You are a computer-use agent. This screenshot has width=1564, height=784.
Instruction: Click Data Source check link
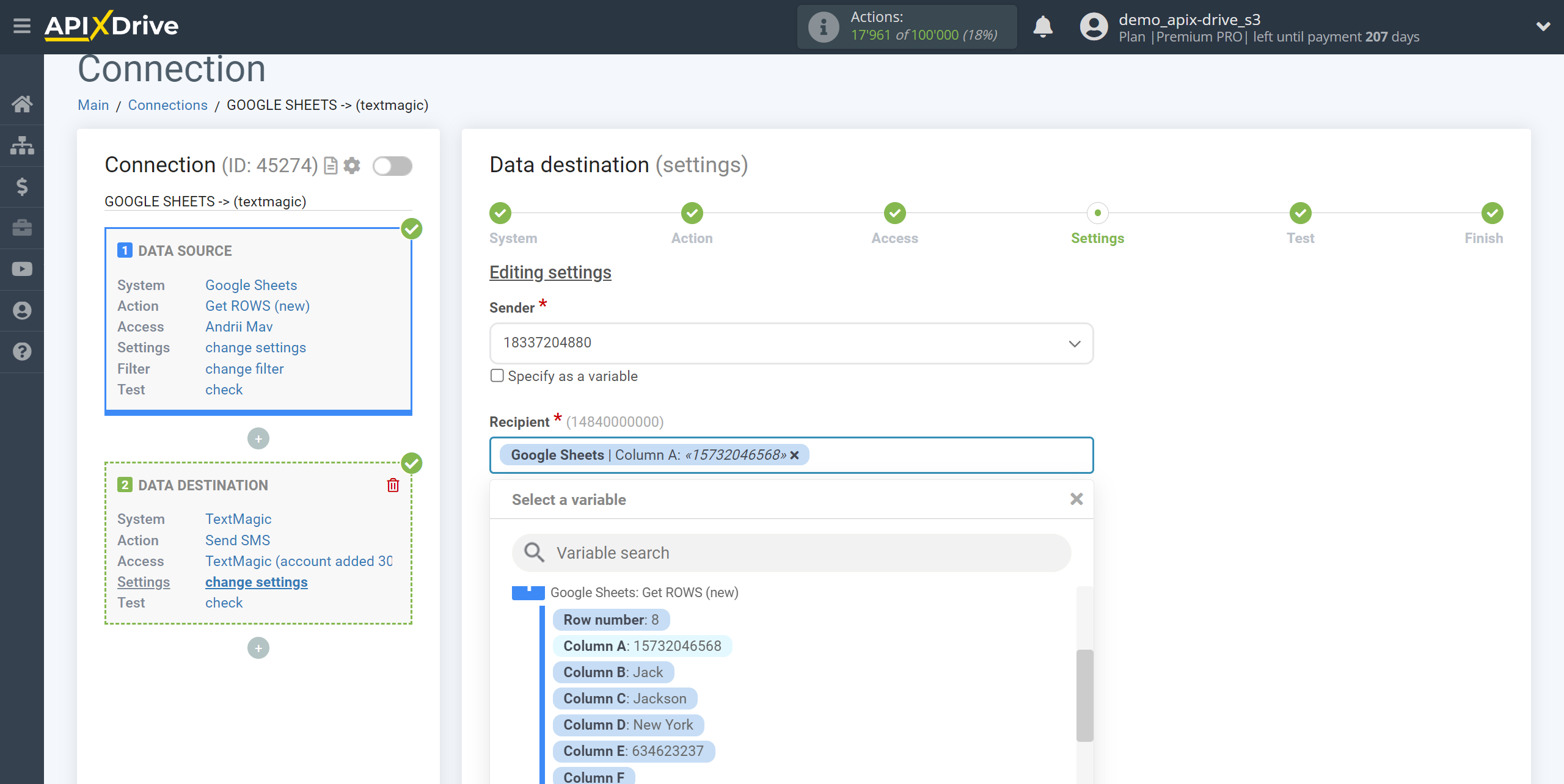point(224,390)
